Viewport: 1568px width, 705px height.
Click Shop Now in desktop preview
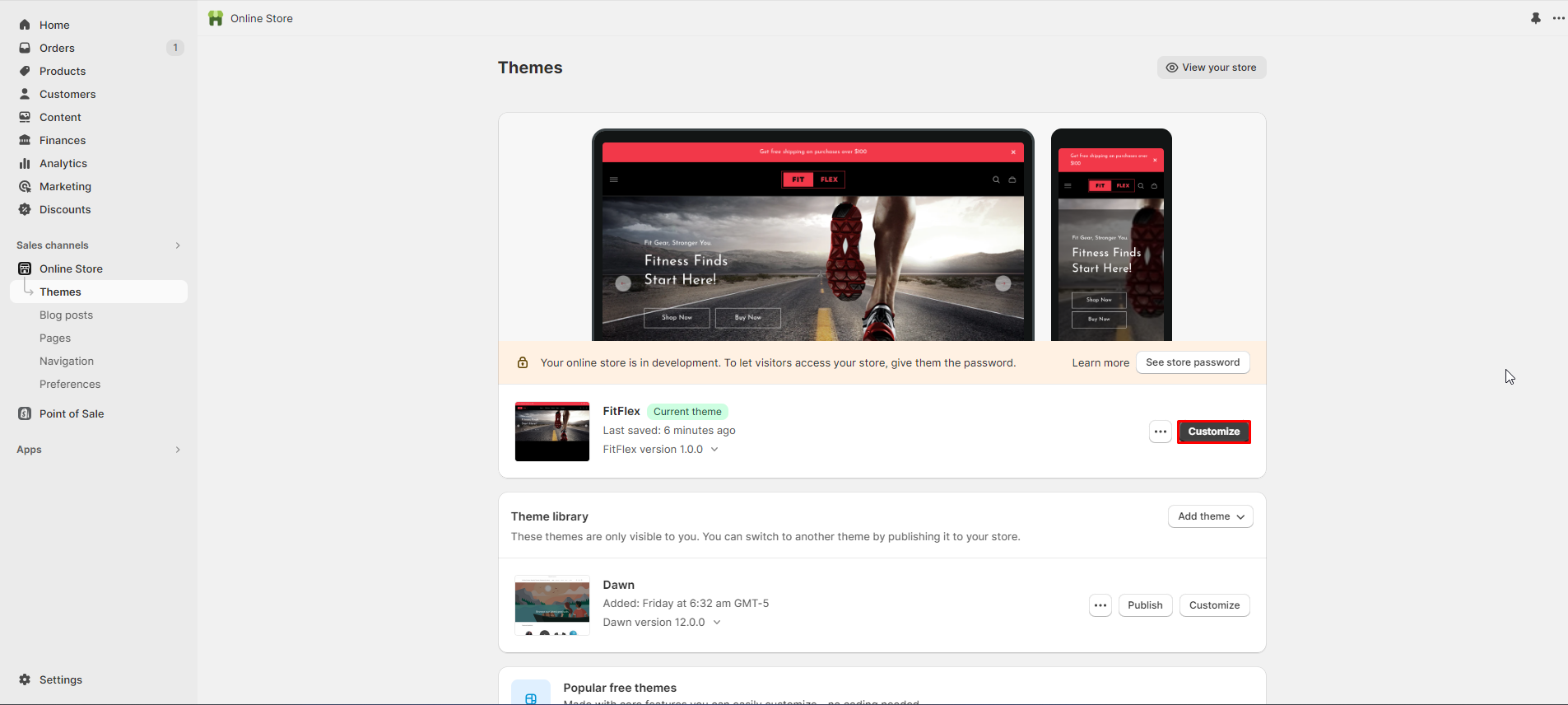(x=677, y=317)
